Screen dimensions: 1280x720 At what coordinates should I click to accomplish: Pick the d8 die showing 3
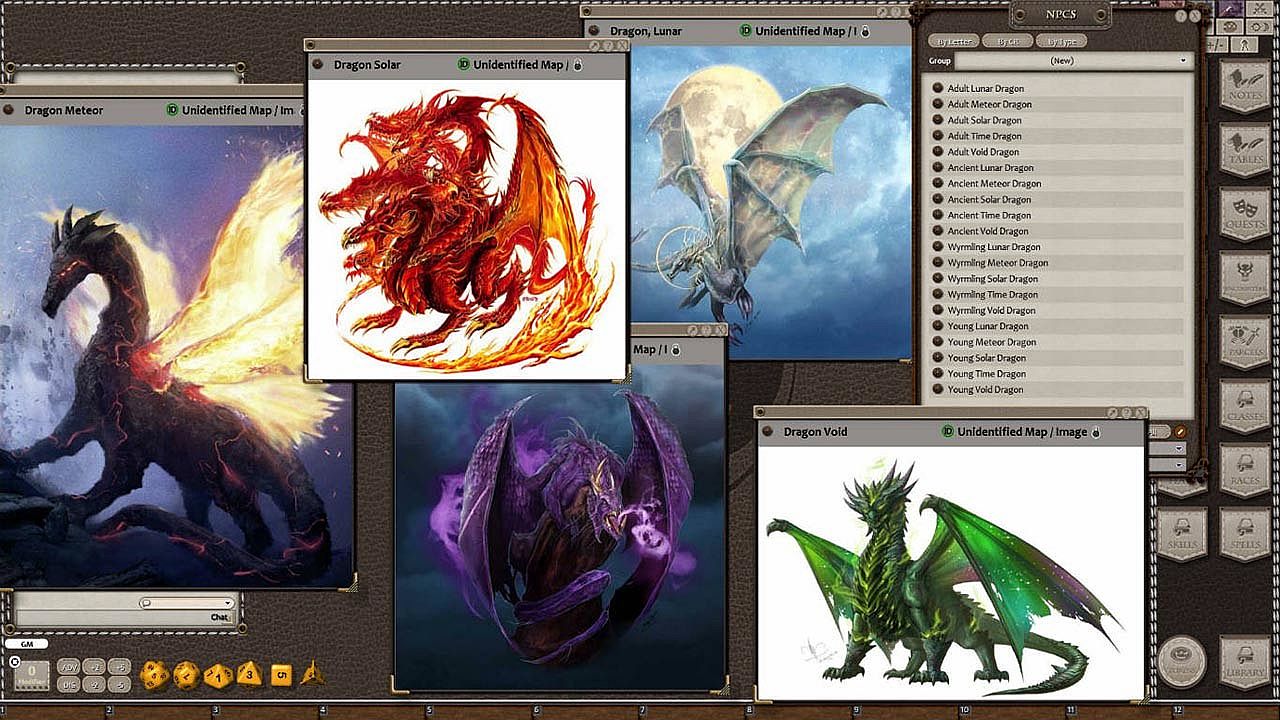click(248, 674)
